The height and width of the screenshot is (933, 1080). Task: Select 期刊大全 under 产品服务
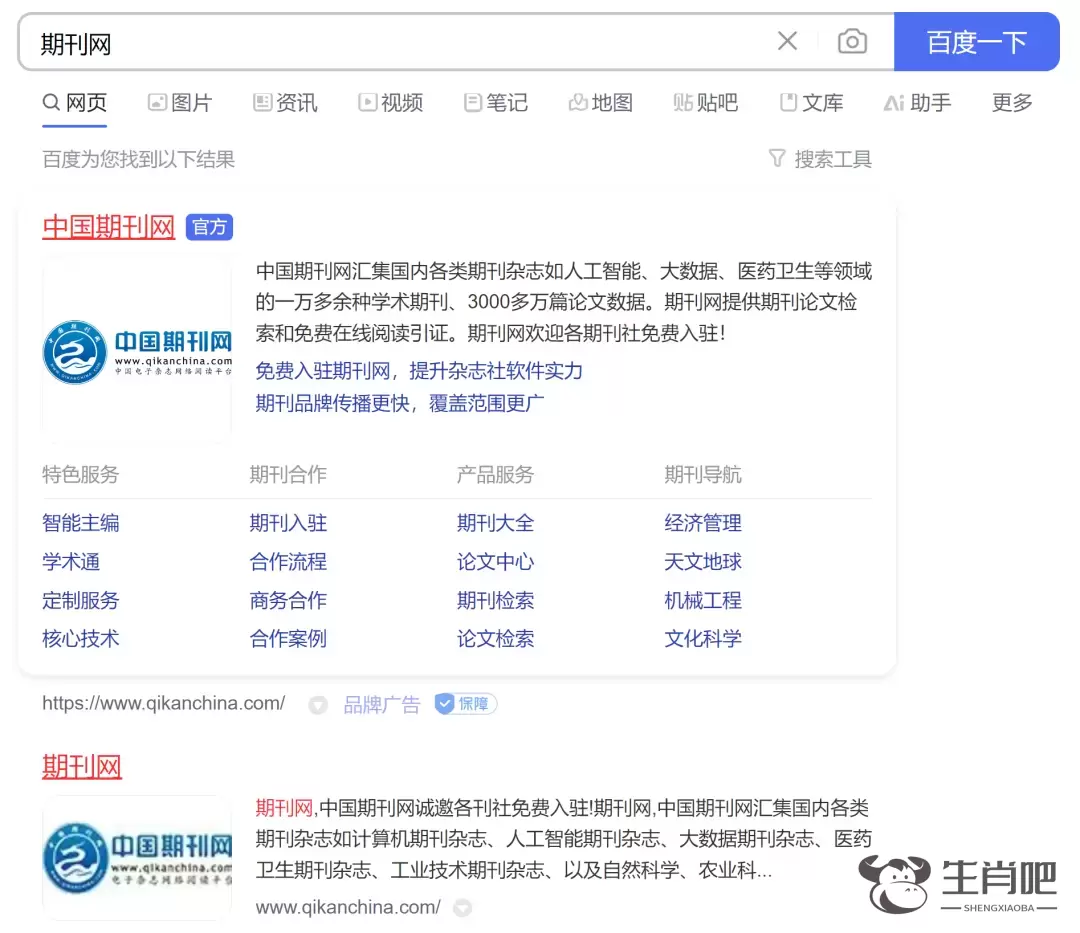495,523
